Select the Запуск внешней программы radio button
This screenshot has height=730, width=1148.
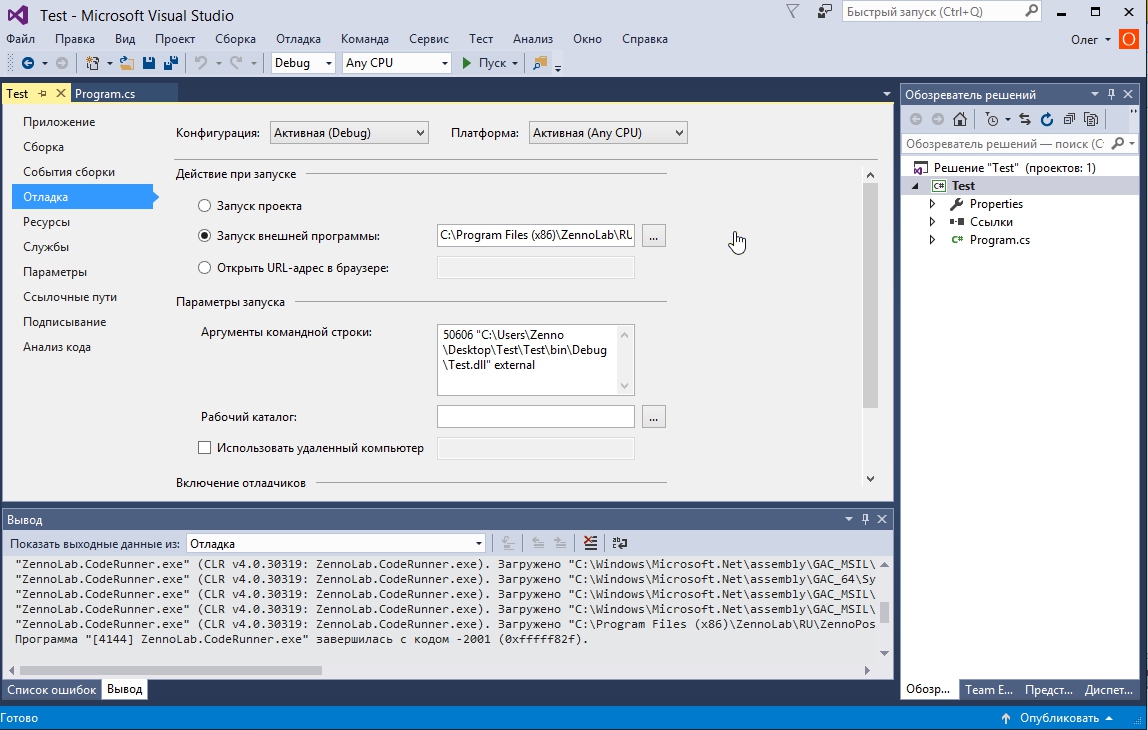[x=205, y=236]
